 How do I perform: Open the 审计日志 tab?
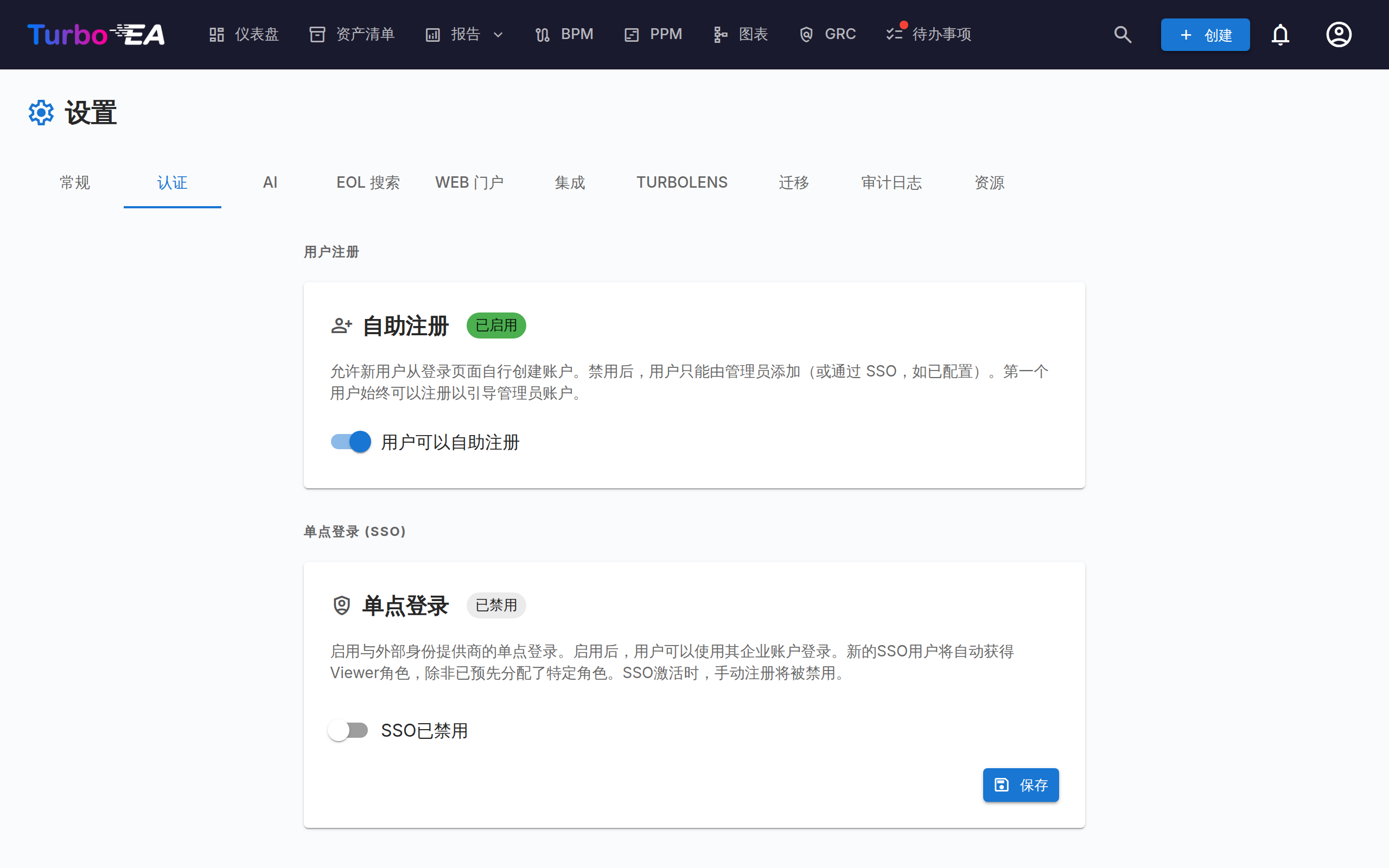coord(891,183)
